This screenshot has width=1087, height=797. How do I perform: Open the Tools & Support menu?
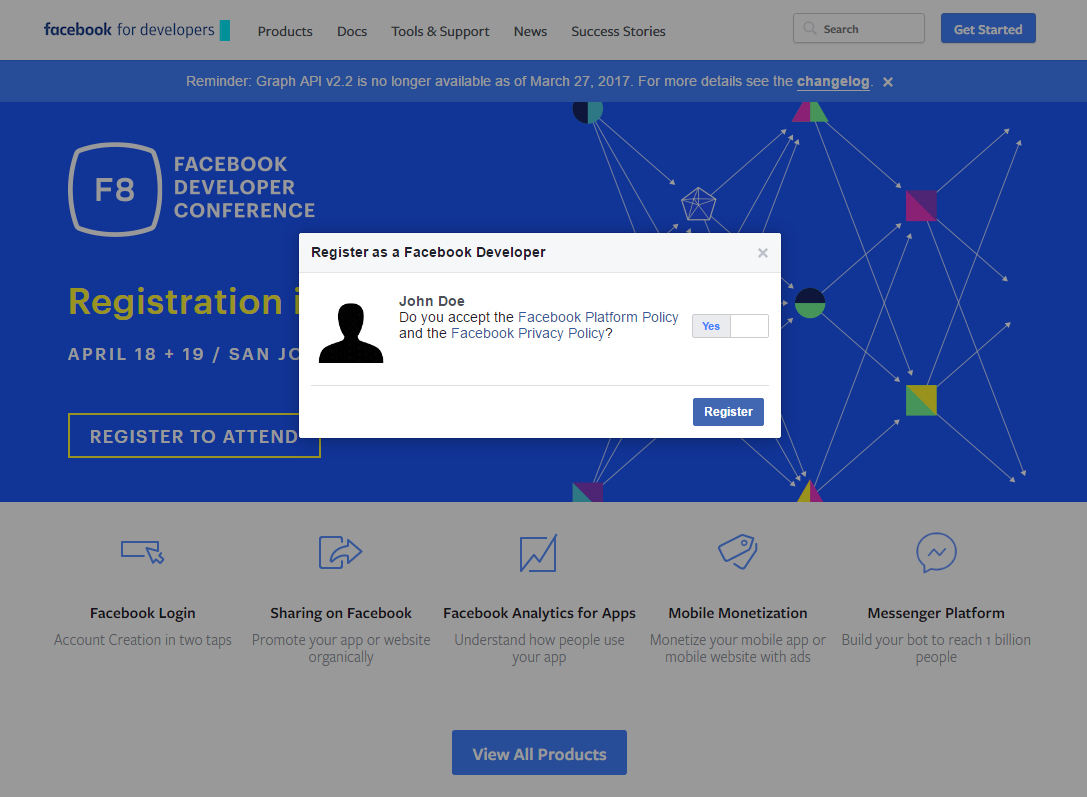pyautogui.click(x=440, y=31)
